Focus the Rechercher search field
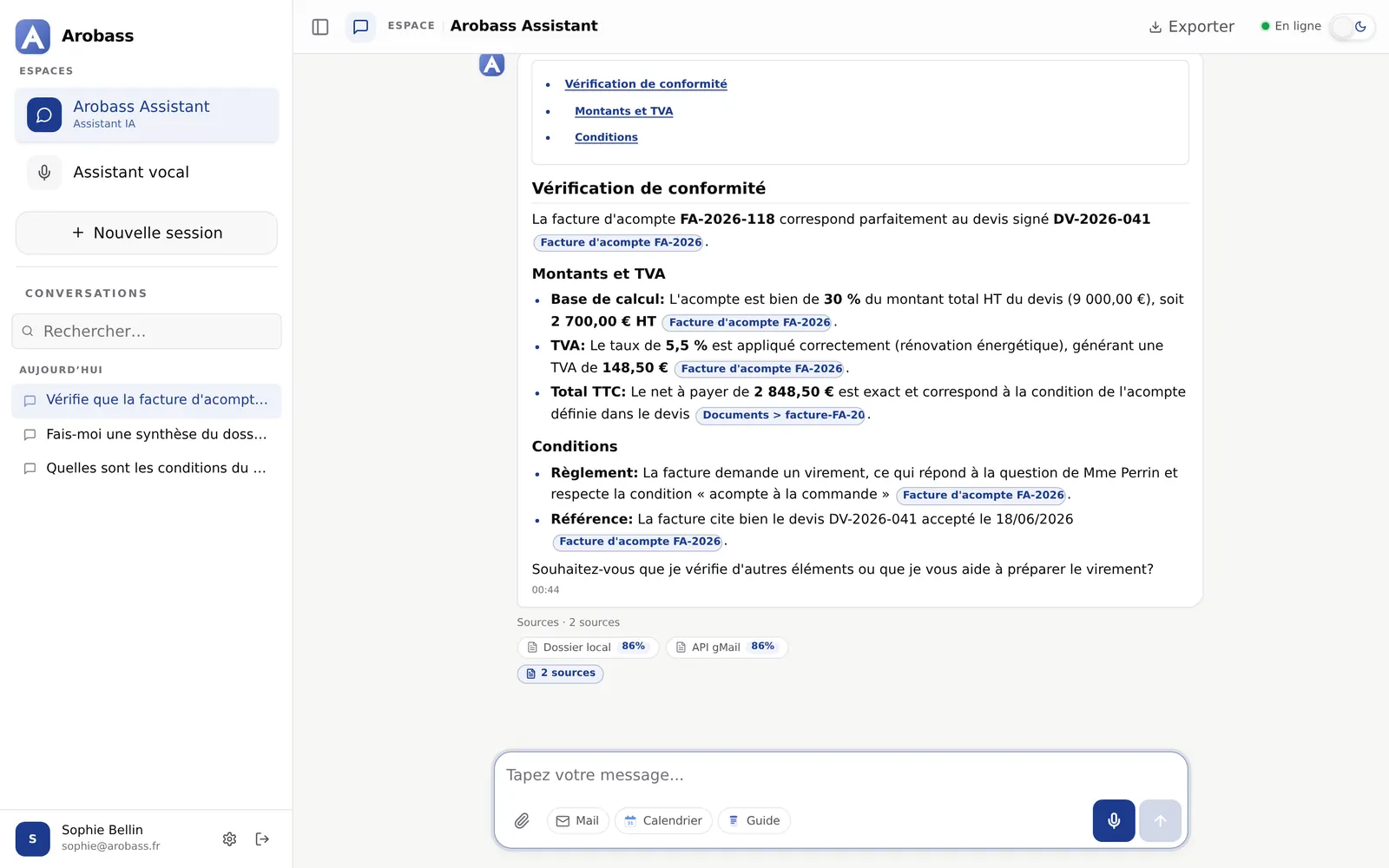Viewport: 1389px width, 868px height. (147, 331)
